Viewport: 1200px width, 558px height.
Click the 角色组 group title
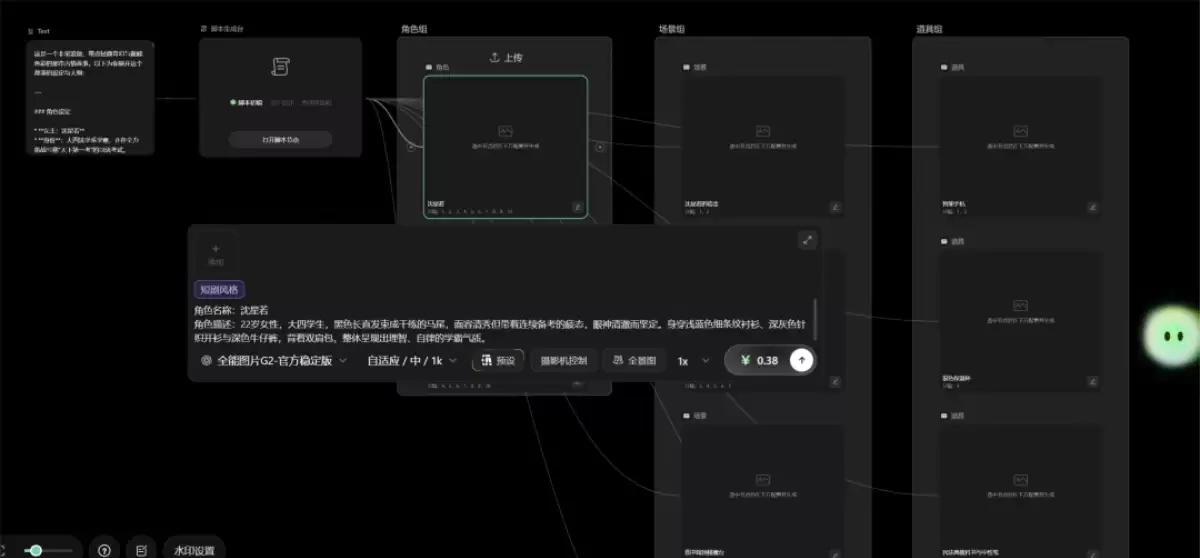coord(415,29)
